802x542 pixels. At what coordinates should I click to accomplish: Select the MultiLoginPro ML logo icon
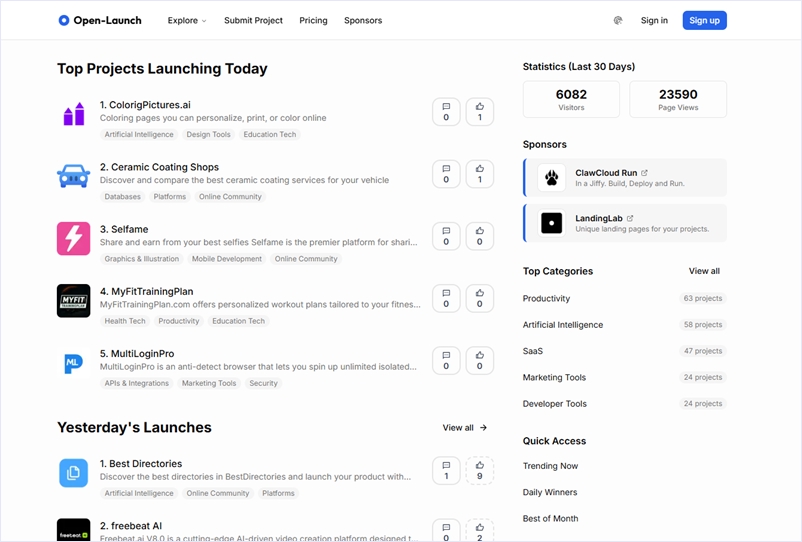pyautogui.click(x=74, y=363)
